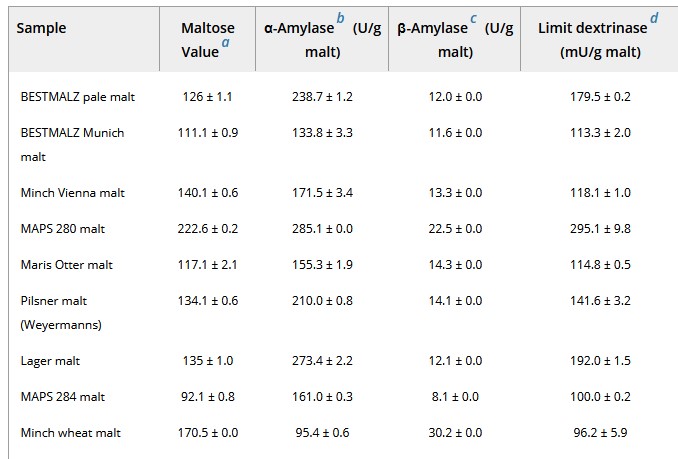Click the Minch Vienna malt sample name
This screenshot has width=678, height=459.
pos(72,193)
